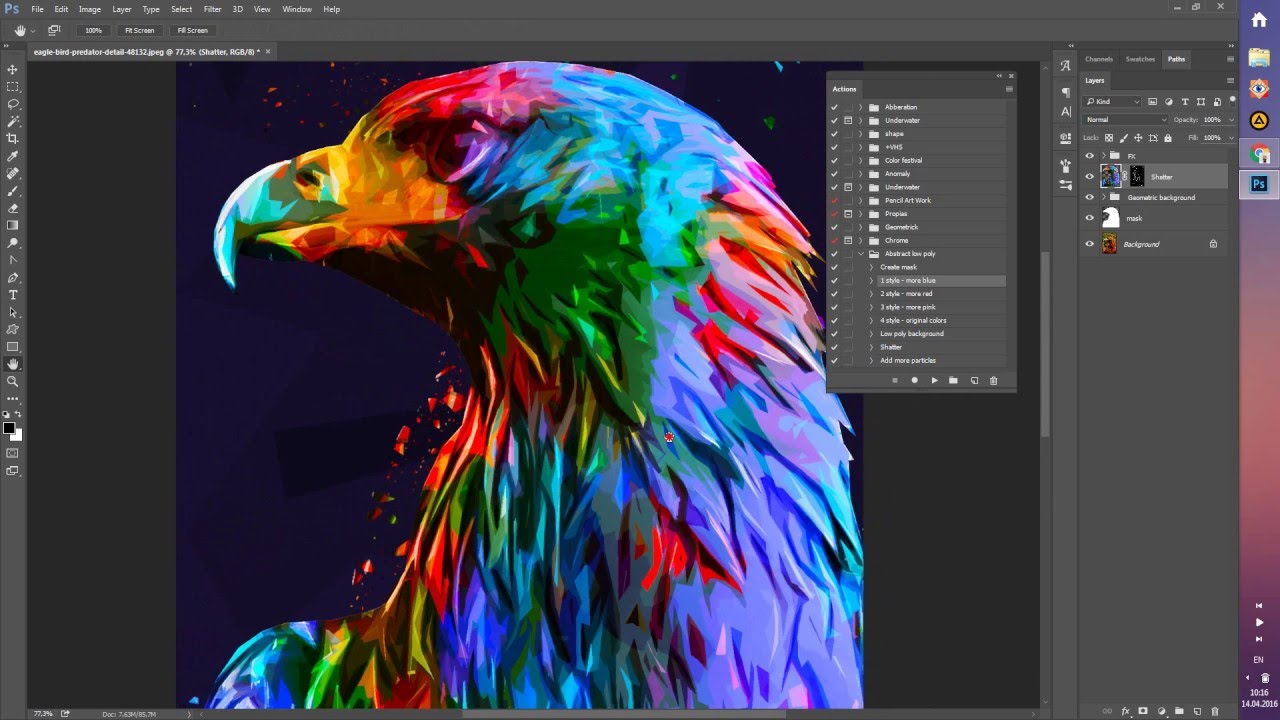
Task: Switch to the Swatches tab
Action: coord(1140,59)
